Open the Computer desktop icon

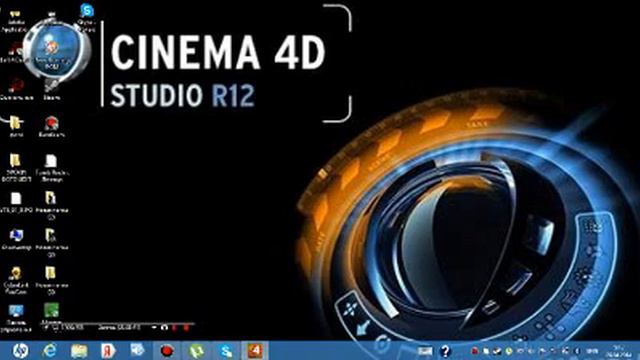pos(16,236)
